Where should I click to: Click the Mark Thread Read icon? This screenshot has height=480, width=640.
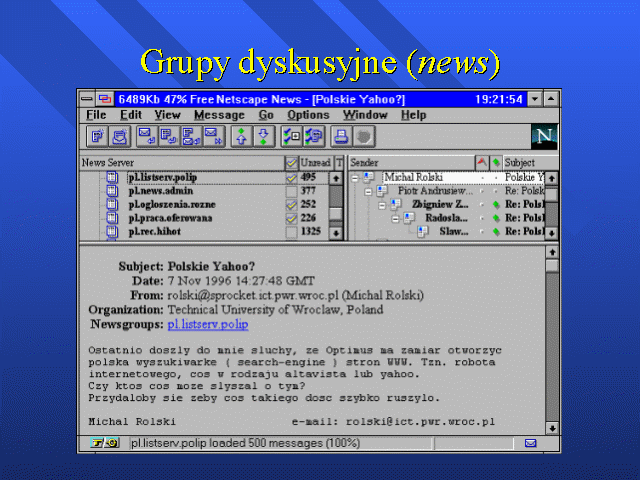point(291,136)
